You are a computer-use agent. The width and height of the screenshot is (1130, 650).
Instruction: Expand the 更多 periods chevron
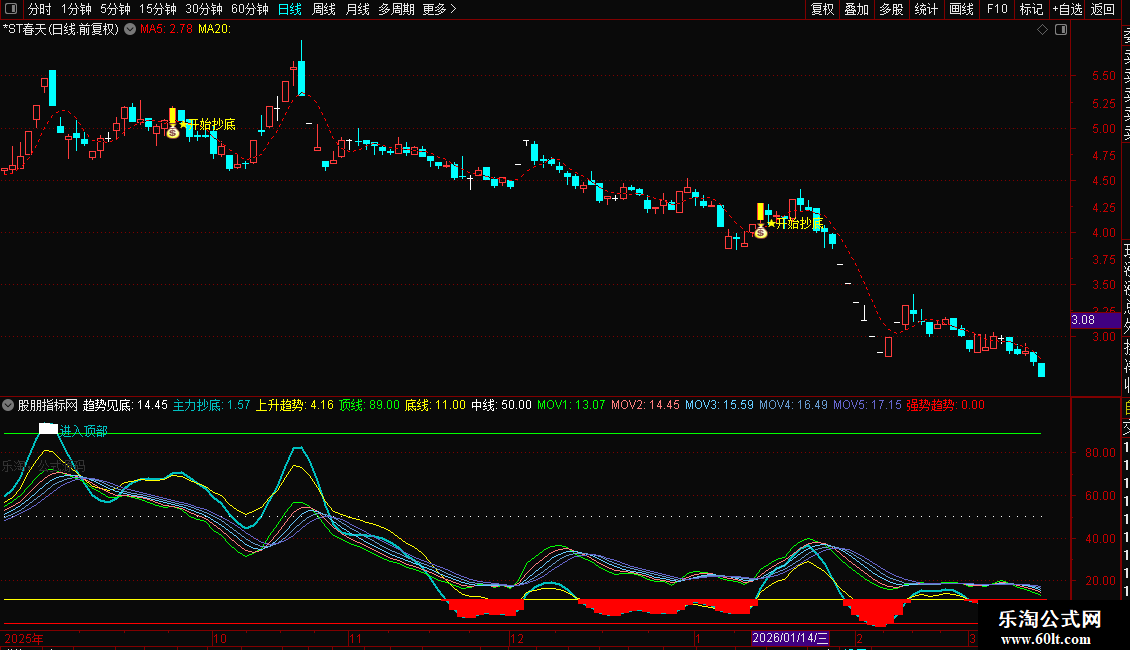[453, 9]
